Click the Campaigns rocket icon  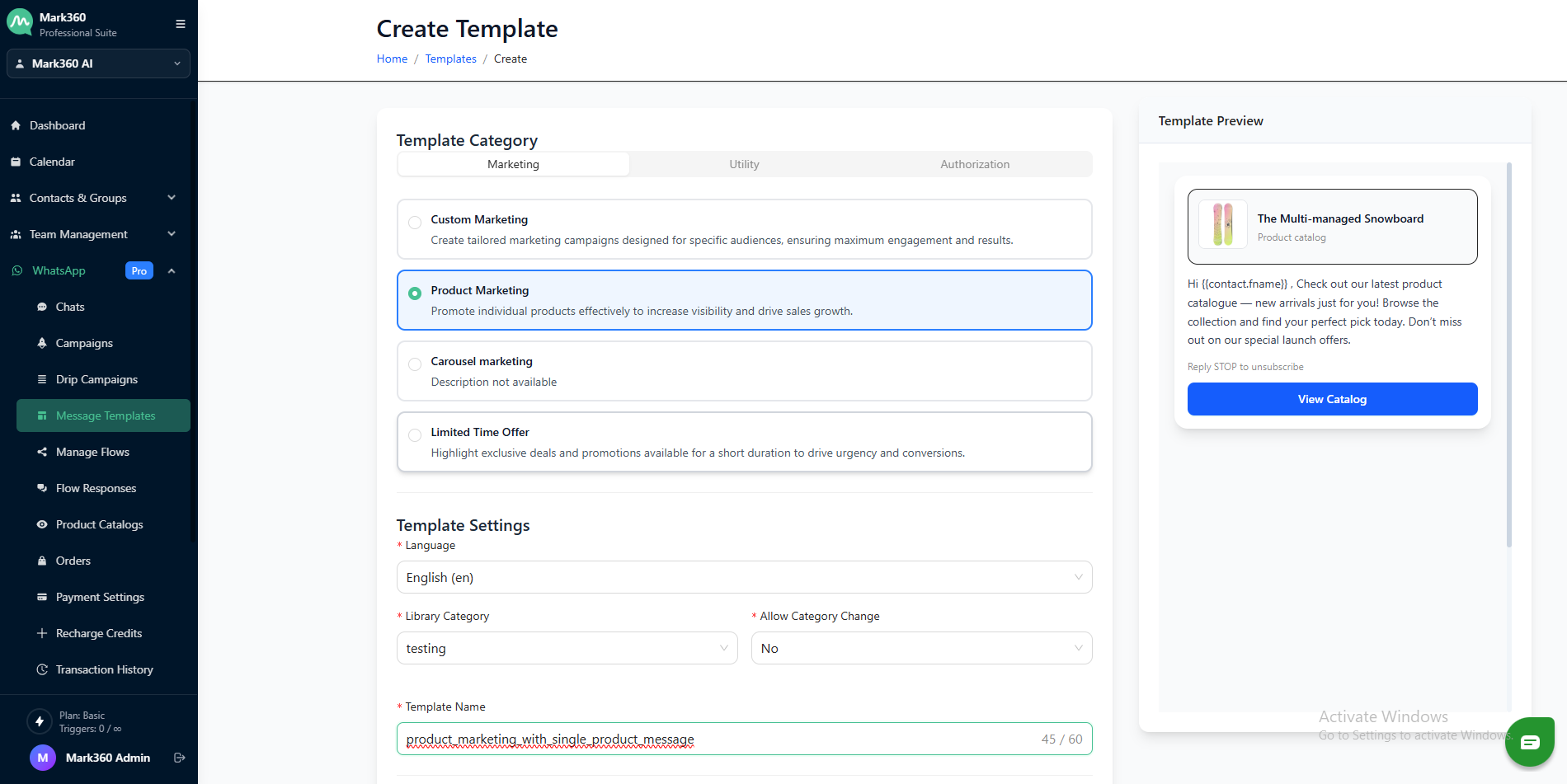pyautogui.click(x=42, y=343)
